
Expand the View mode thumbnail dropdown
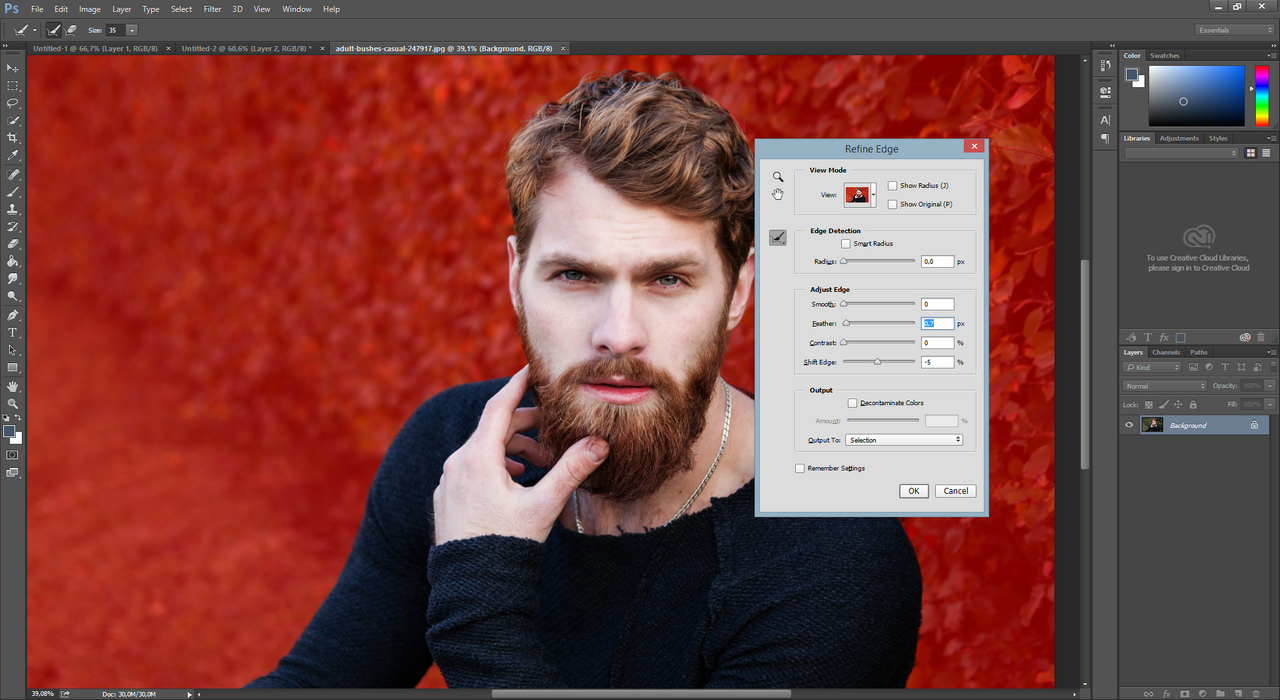[873, 195]
